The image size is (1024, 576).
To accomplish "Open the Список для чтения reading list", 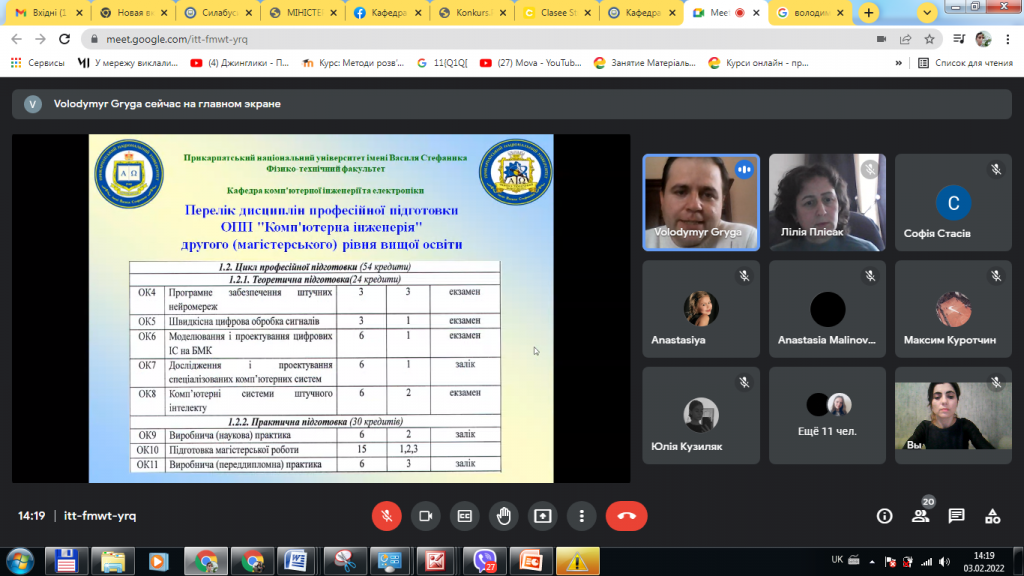I will pyautogui.click(x=966, y=63).
